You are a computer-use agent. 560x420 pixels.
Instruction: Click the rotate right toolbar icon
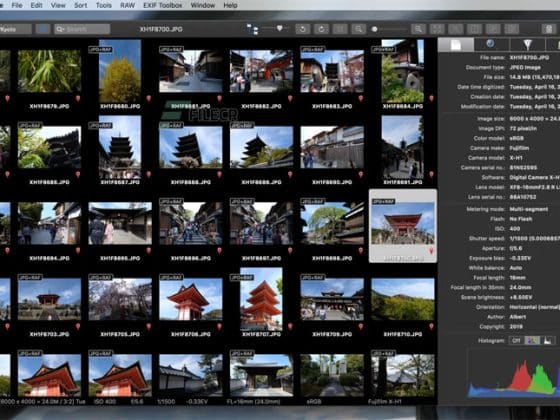click(321, 29)
